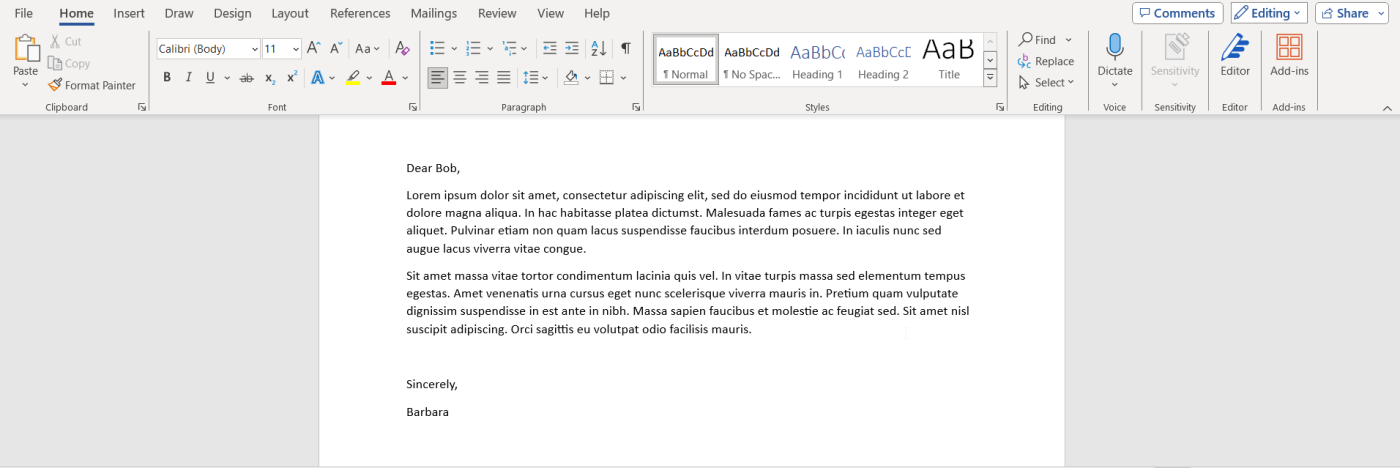This screenshot has width=1400, height=468.
Task: Switch to the Review tab
Action: pos(497,13)
